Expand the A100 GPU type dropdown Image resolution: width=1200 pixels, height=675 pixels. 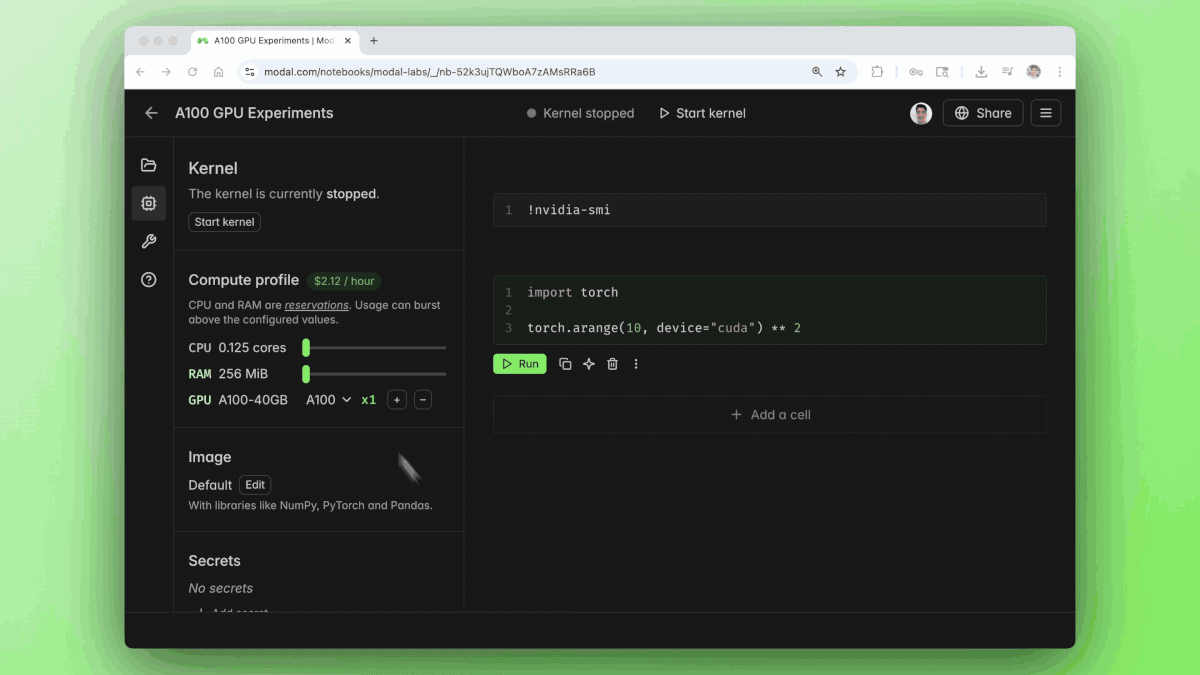[328, 400]
